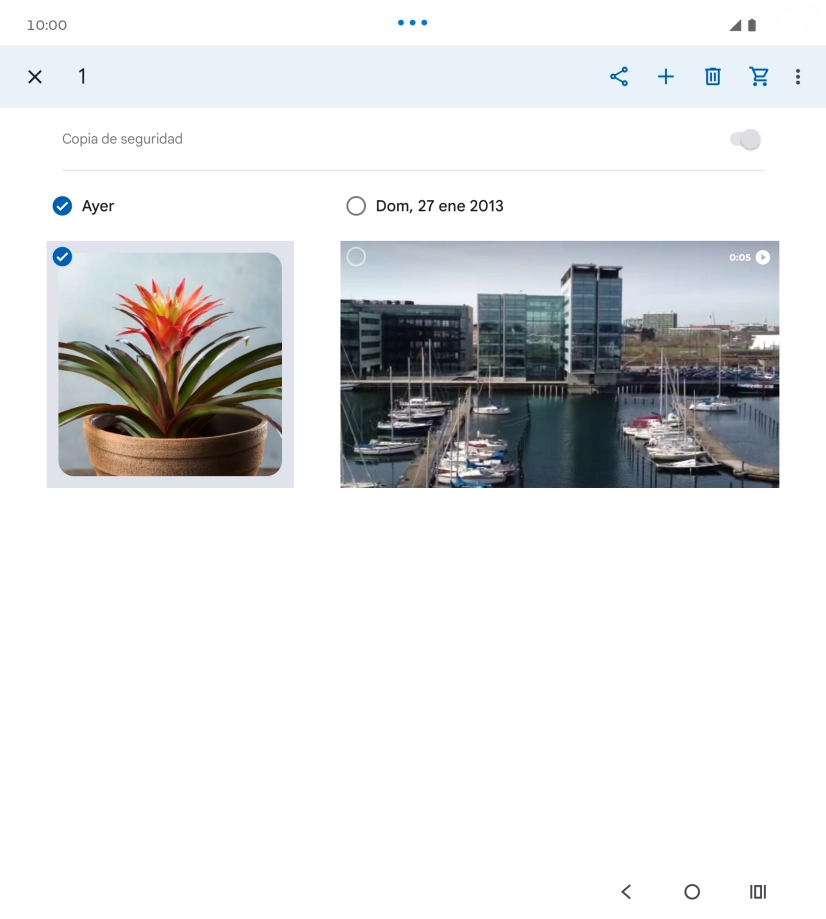The height and width of the screenshot is (919, 826).
Task: Tap the share icon in toolbar
Action: point(619,77)
